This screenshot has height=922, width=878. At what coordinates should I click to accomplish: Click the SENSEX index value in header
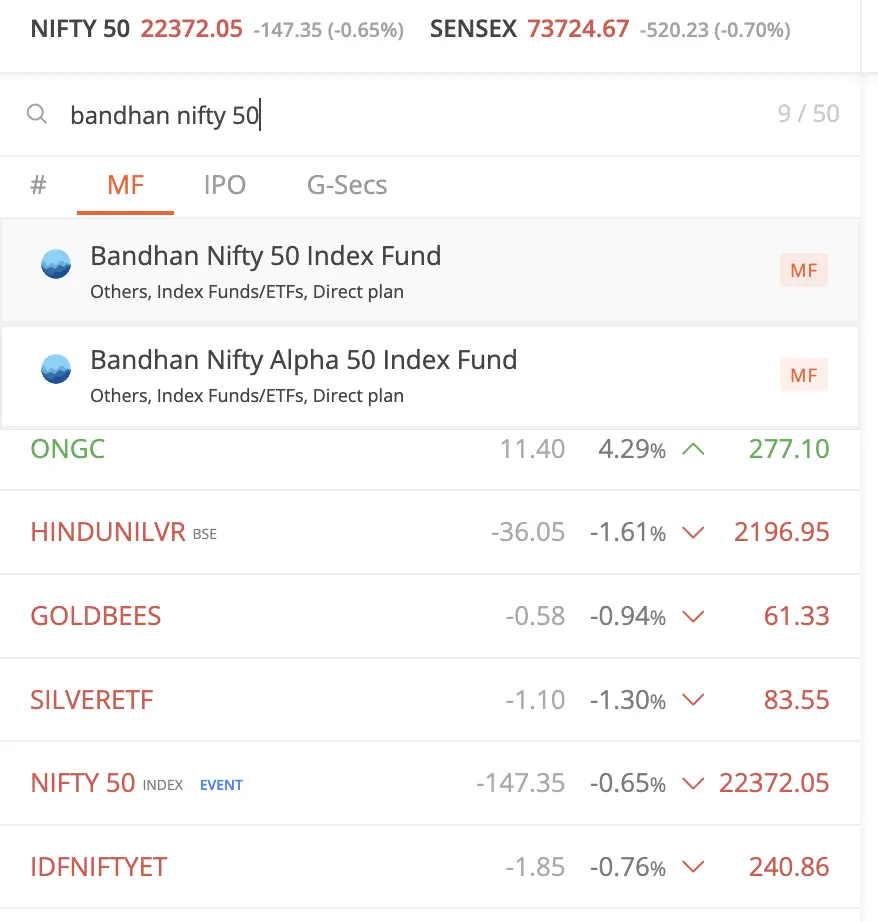coord(578,29)
